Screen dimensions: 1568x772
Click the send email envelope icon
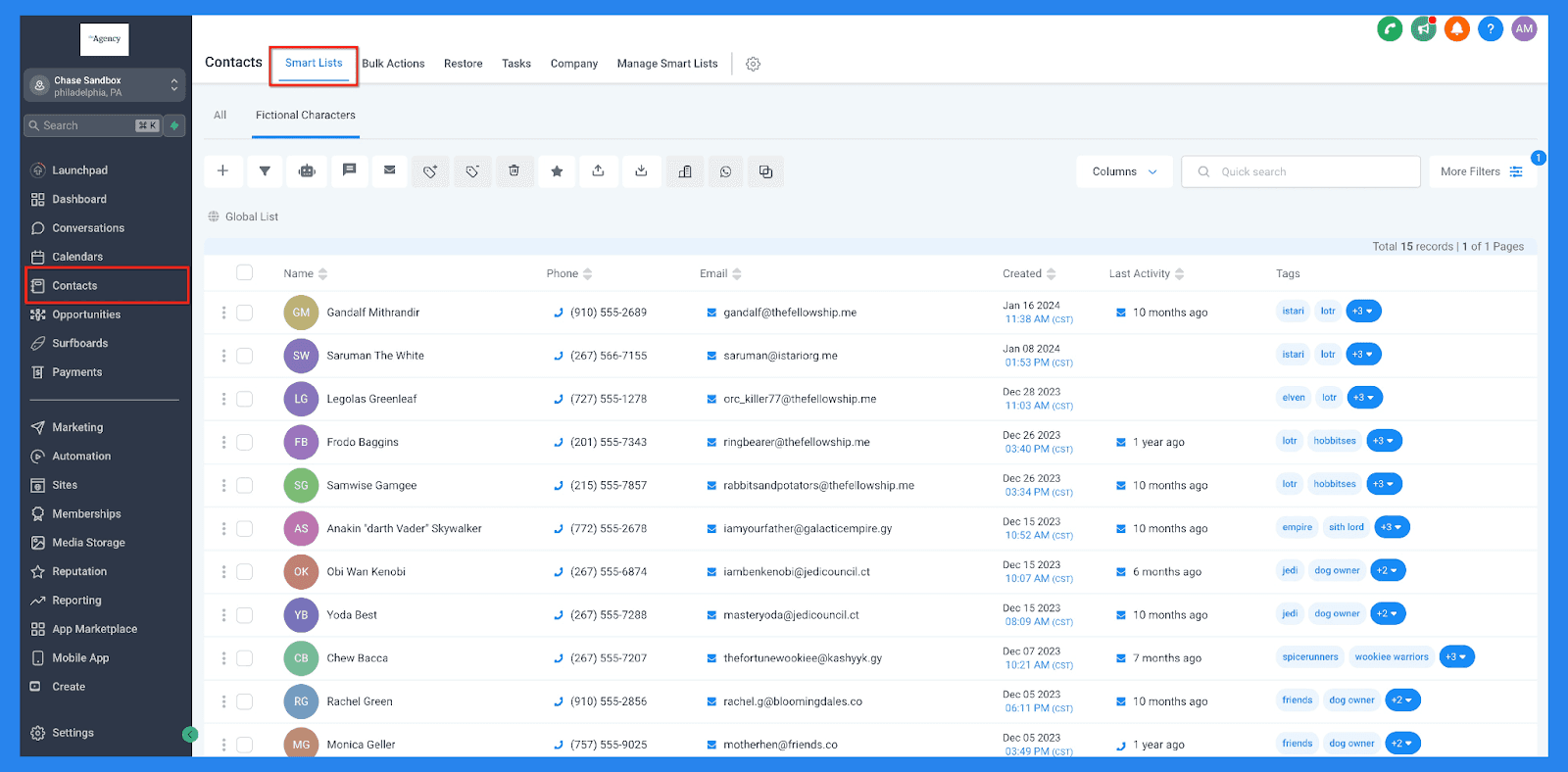coord(390,171)
